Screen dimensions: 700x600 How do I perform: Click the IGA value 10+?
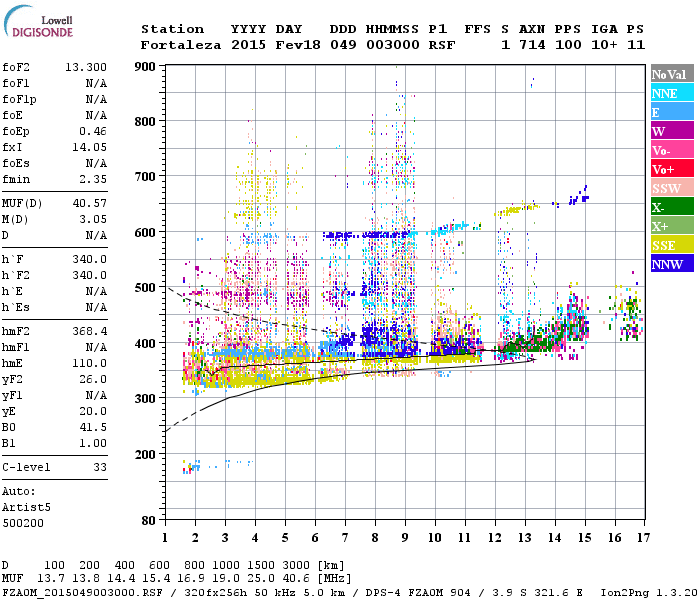coord(604,45)
